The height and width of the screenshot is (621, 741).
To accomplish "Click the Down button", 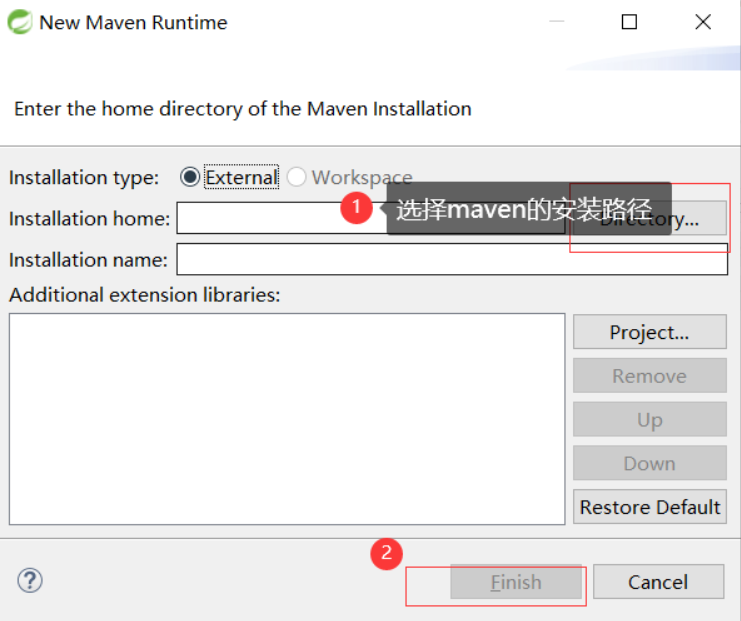I will pos(650,463).
